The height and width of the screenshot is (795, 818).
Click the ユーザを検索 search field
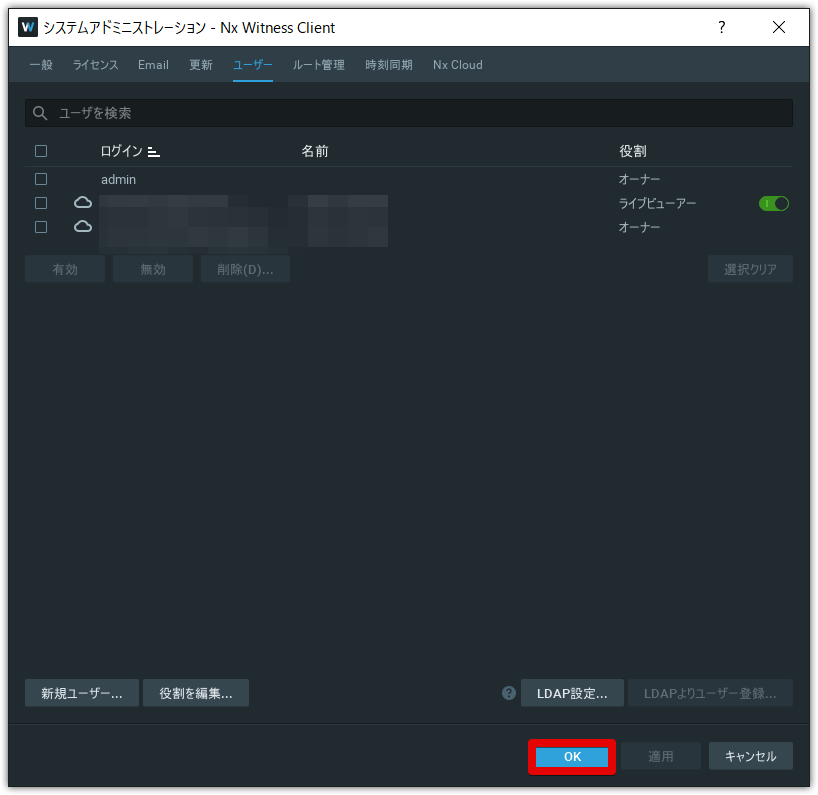pyautogui.click(x=409, y=113)
